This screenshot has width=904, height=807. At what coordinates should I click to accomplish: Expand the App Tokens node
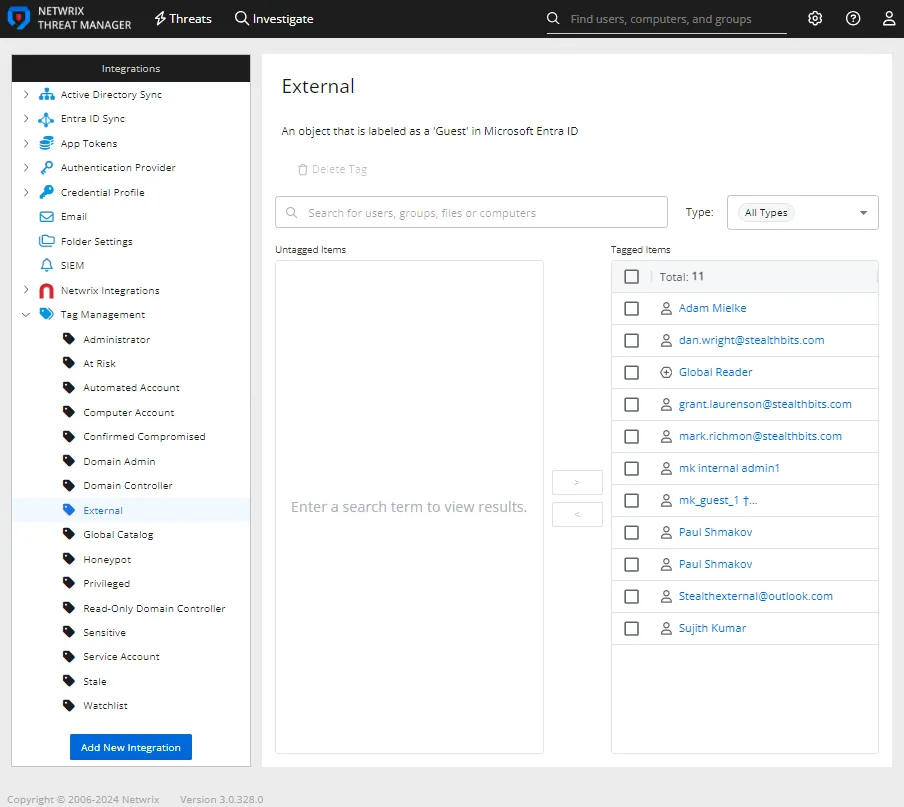point(26,143)
